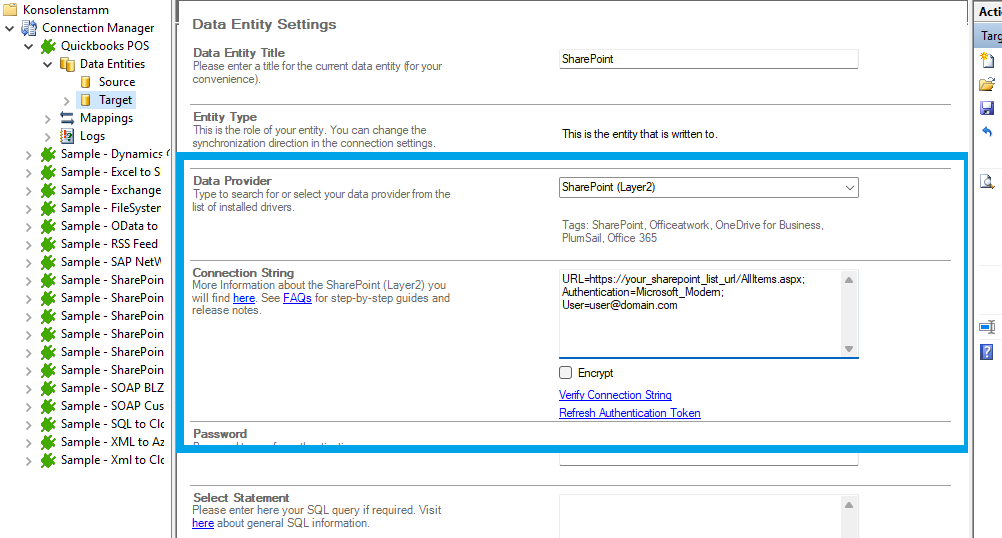Click Connection String scrollbar down arrow

click(x=849, y=349)
